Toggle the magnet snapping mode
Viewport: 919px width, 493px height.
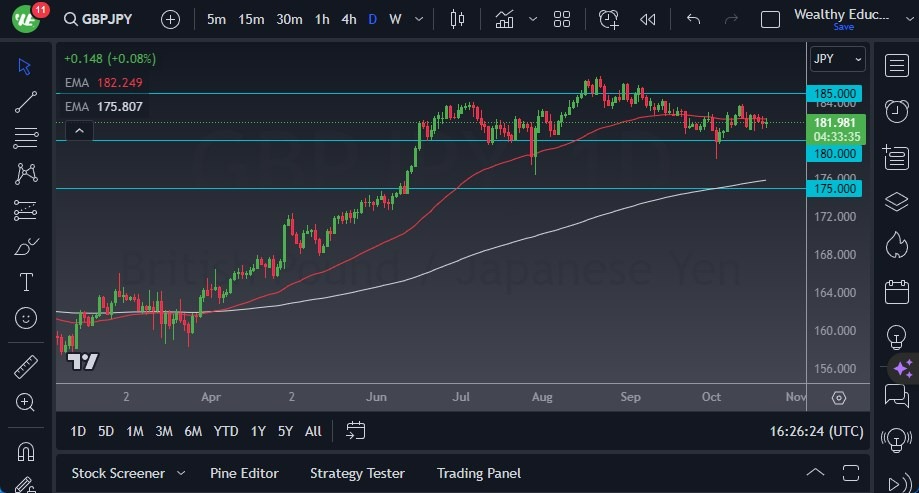[x=26, y=452]
